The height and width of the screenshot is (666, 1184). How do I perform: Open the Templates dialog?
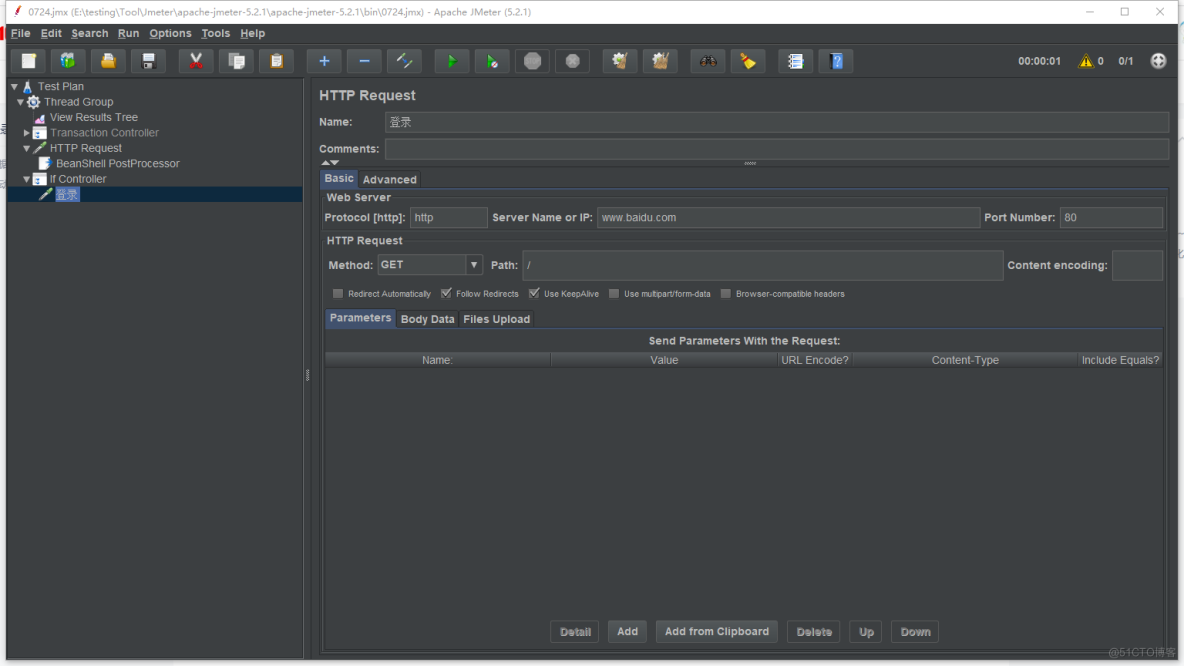[x=67, y=61]
